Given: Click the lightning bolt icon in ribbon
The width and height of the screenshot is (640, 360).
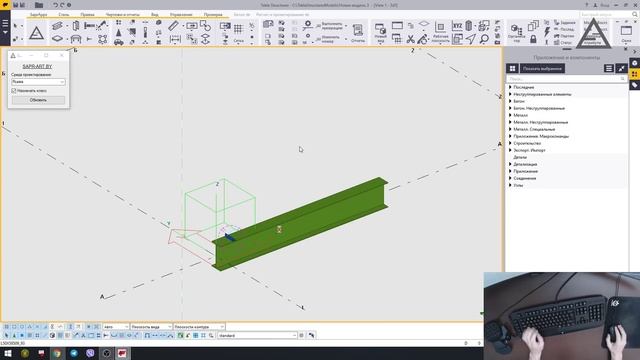Looking at the screenshot, I should [x=547, y=32].
